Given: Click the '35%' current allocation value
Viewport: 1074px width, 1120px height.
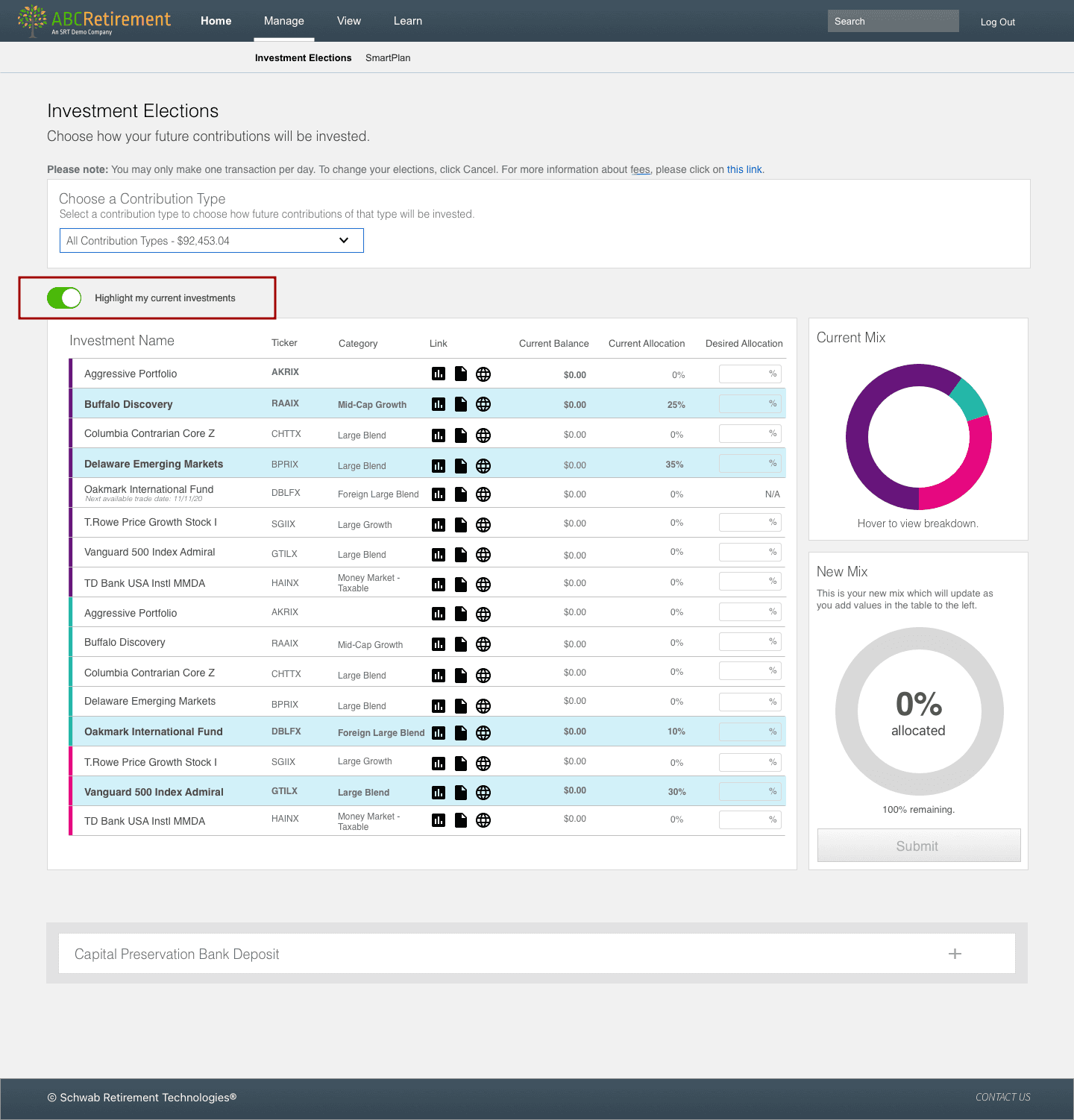Looking at the screenshot, I should pyautogui.click(x=674, y=465).
